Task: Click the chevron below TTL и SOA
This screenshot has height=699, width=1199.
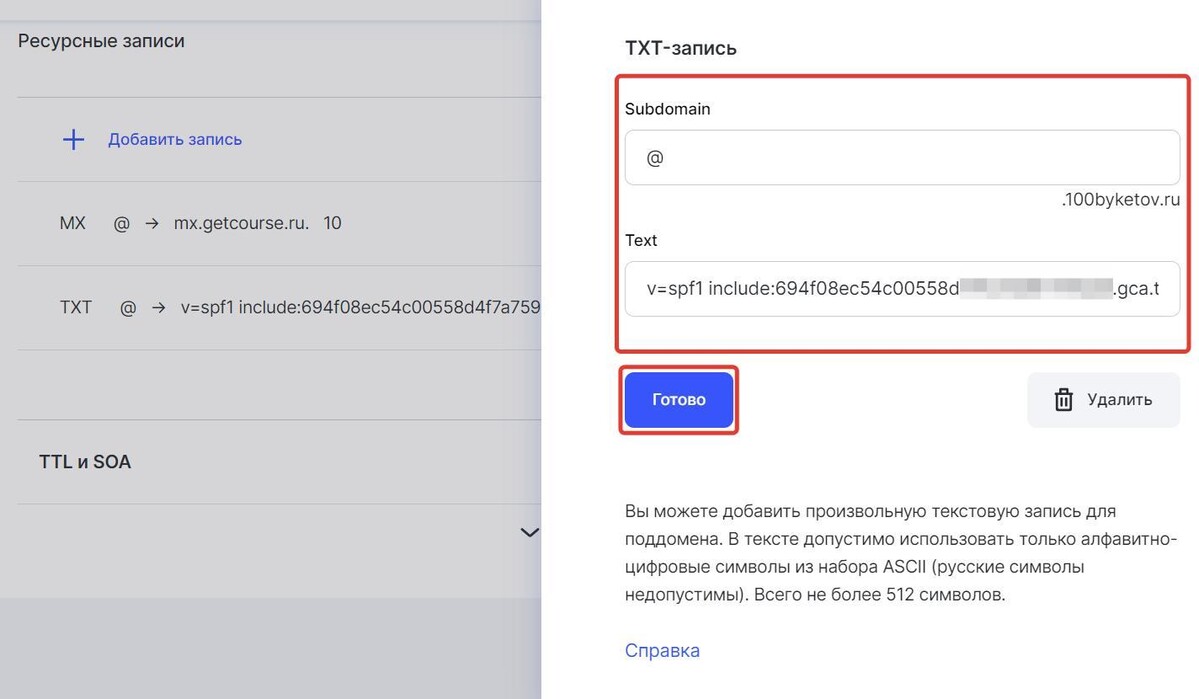Action: (529, 532)
